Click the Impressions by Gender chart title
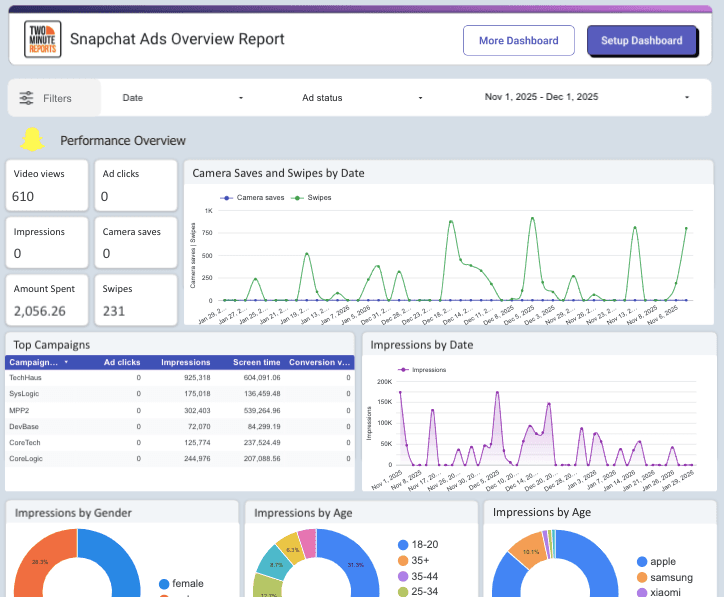 (x=73, y=513)
